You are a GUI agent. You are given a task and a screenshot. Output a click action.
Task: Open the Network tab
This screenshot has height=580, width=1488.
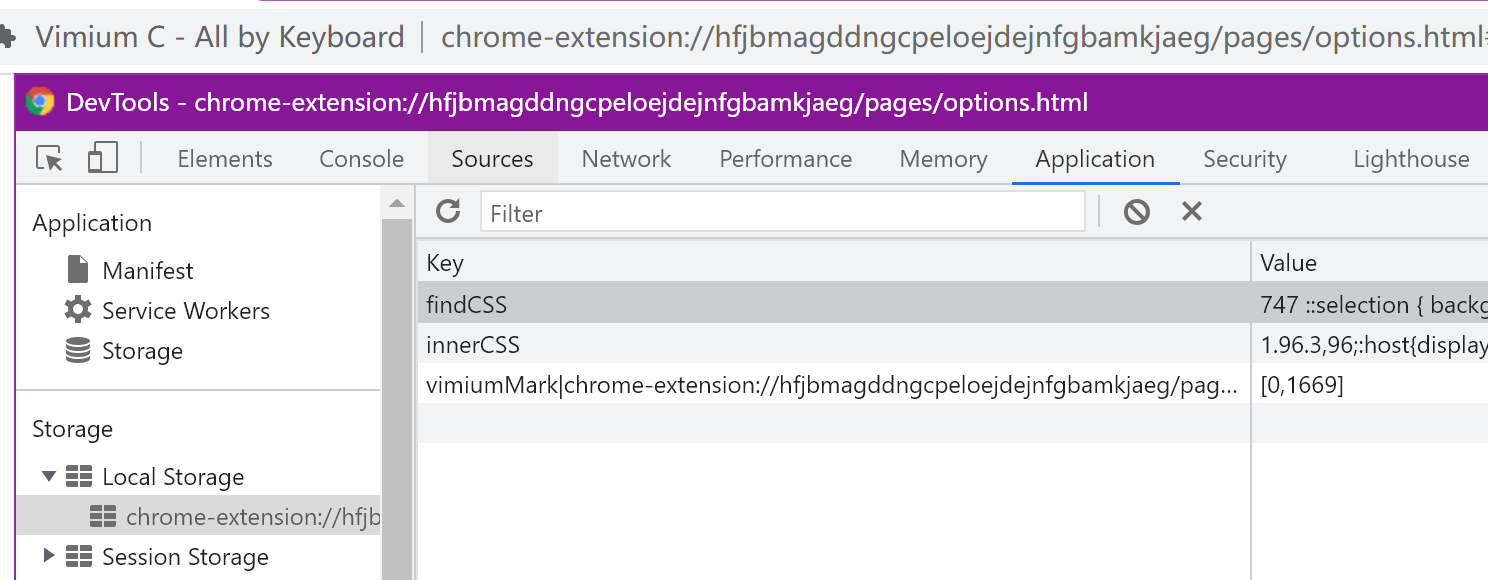[x=625, y=158]
